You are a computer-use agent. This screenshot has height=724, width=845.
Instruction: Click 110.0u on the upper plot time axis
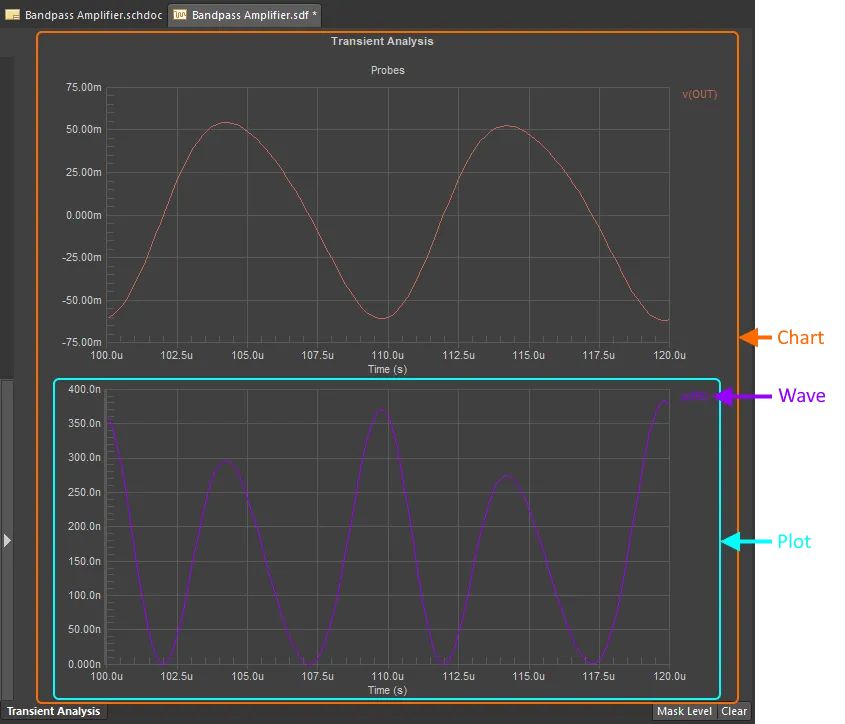387,355
